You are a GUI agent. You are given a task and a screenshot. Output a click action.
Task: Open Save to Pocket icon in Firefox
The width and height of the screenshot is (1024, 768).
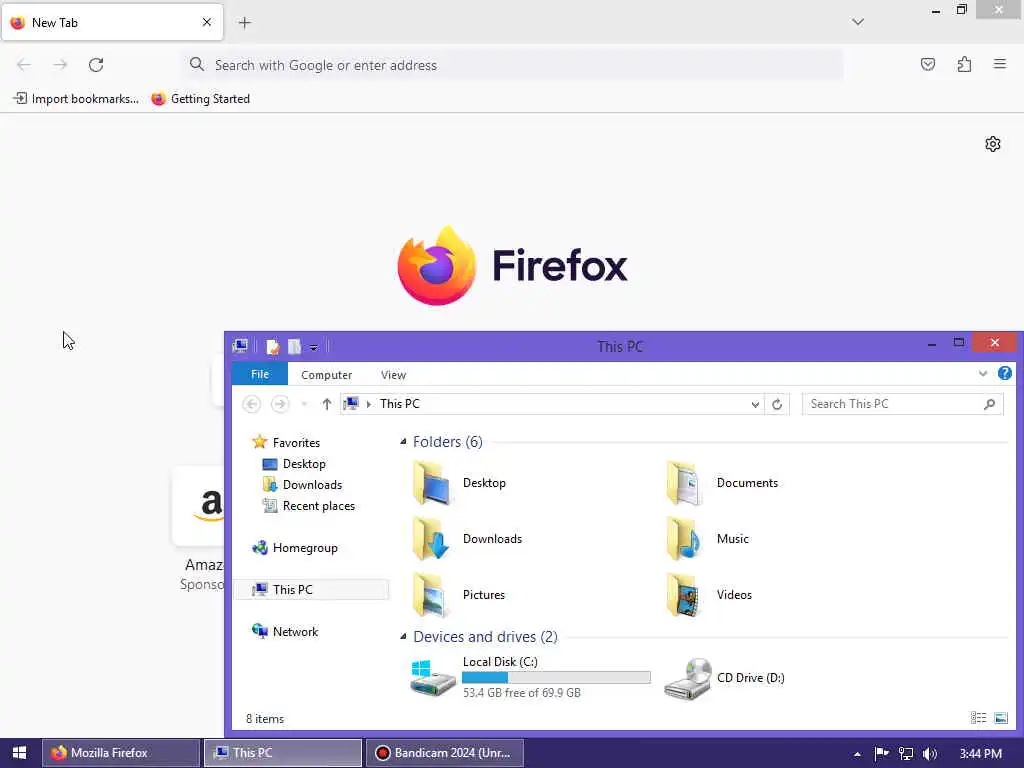927,64
